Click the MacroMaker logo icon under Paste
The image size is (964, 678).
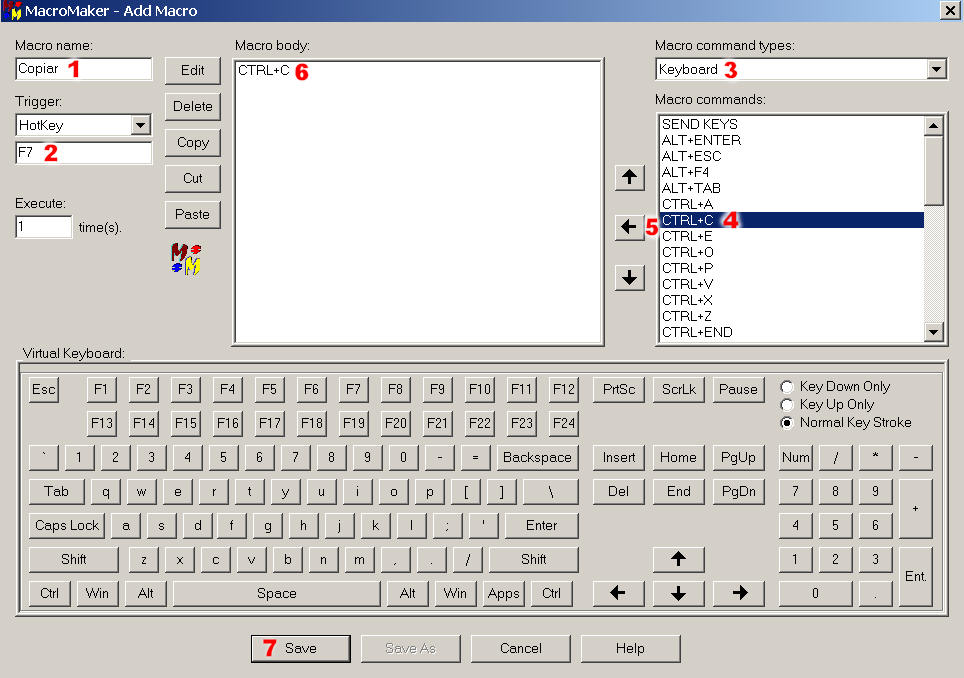coord(187,259)
